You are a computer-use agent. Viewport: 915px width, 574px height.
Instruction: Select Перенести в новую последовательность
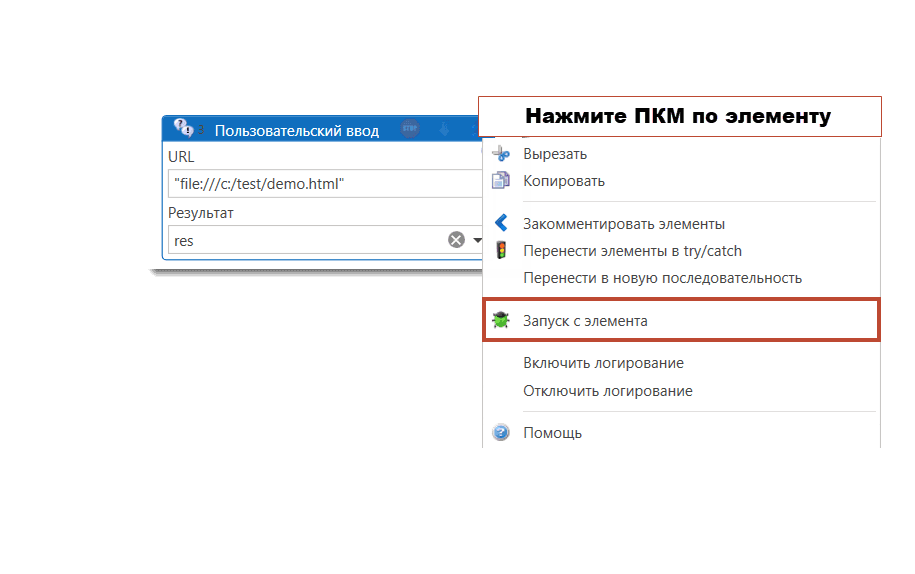tap(662, 278)
